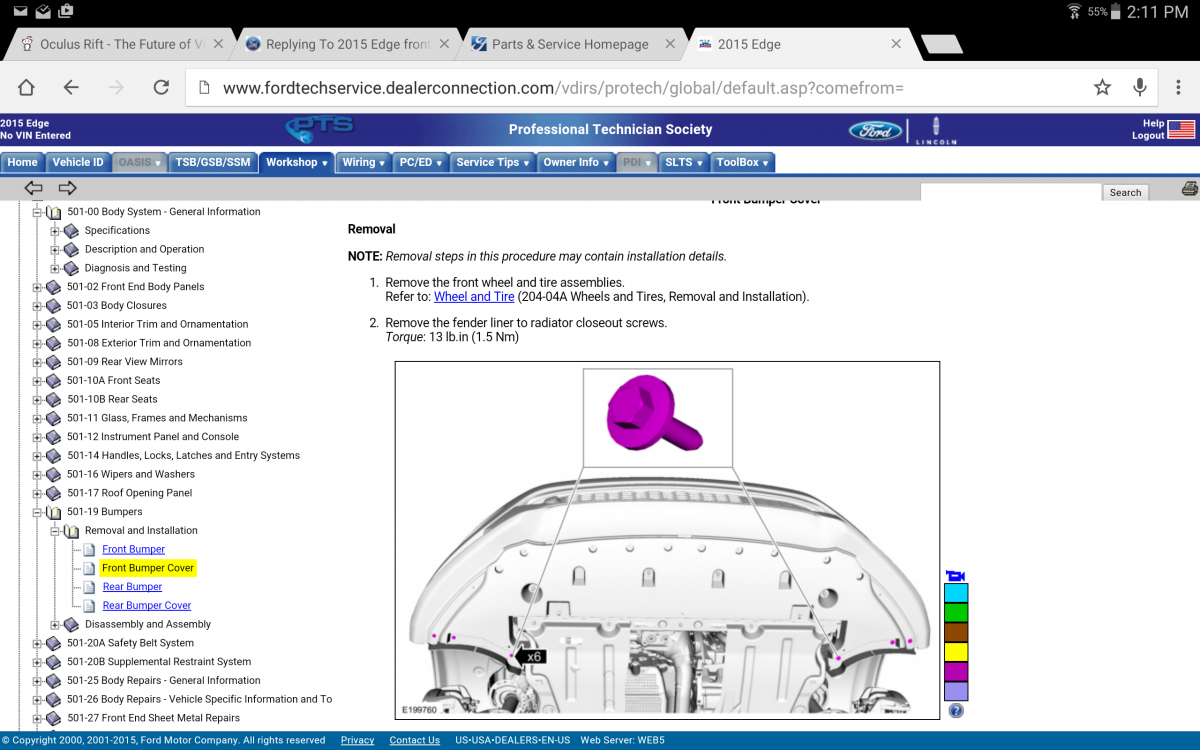
Task: Bookmark page with the star icon
Action: (x=1102, y=88)
